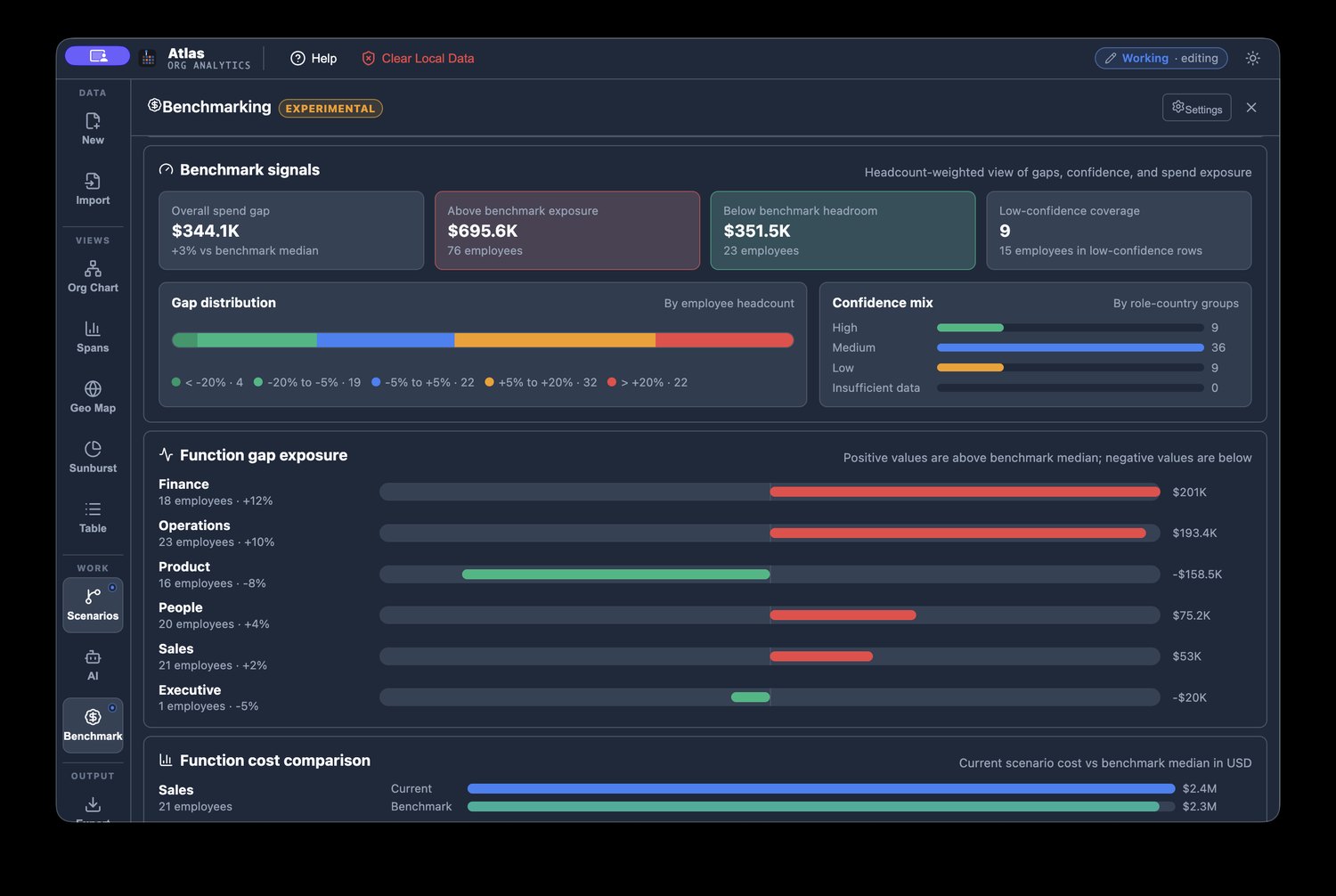Open the Help menu item
This screenshot has height=896, width=1336.
tap(314, 58)
